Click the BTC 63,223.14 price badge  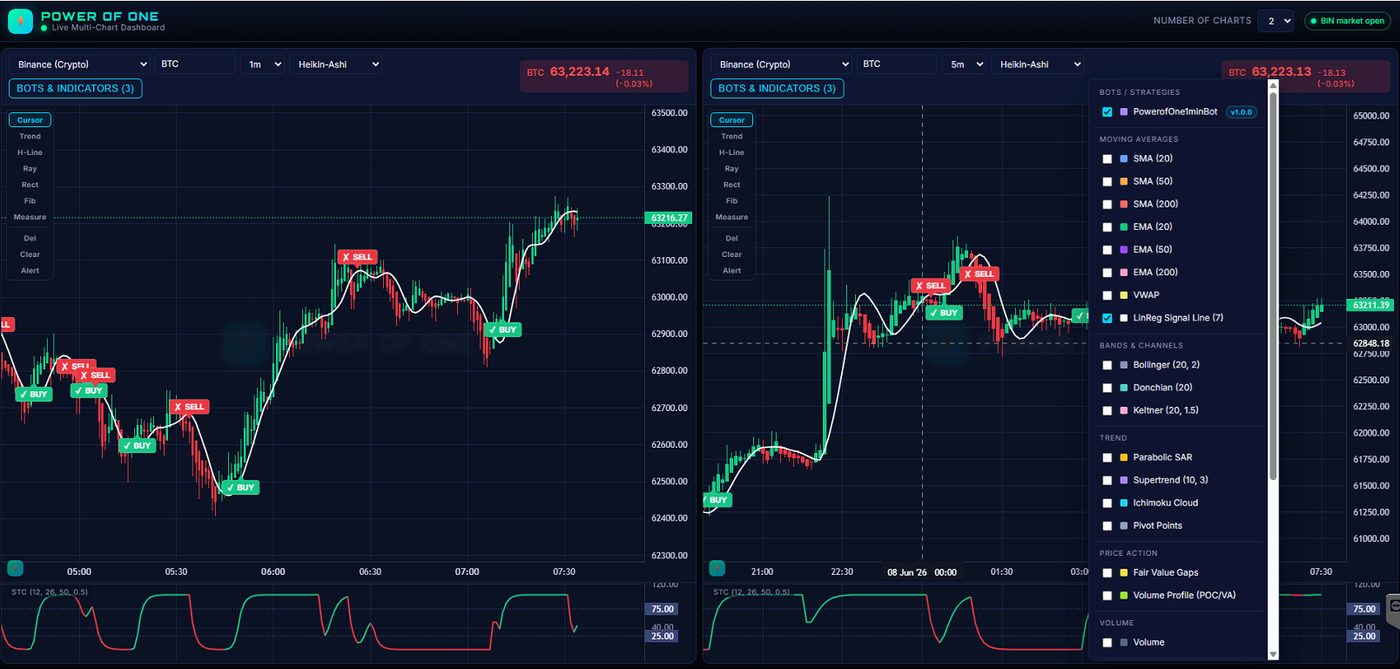(x=604, y=76)
